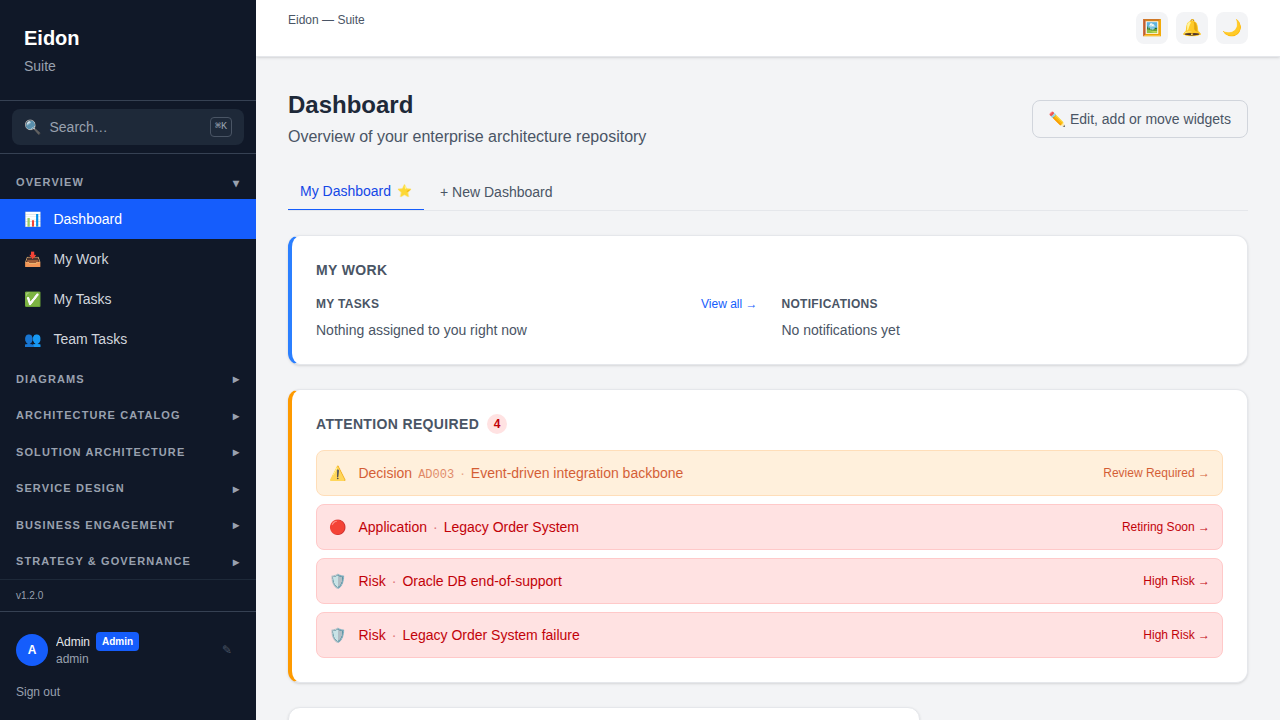The width and height of the screenshot is (1280, 720).
Task: Open the Dashboard sidebar item
Action: 128,219
